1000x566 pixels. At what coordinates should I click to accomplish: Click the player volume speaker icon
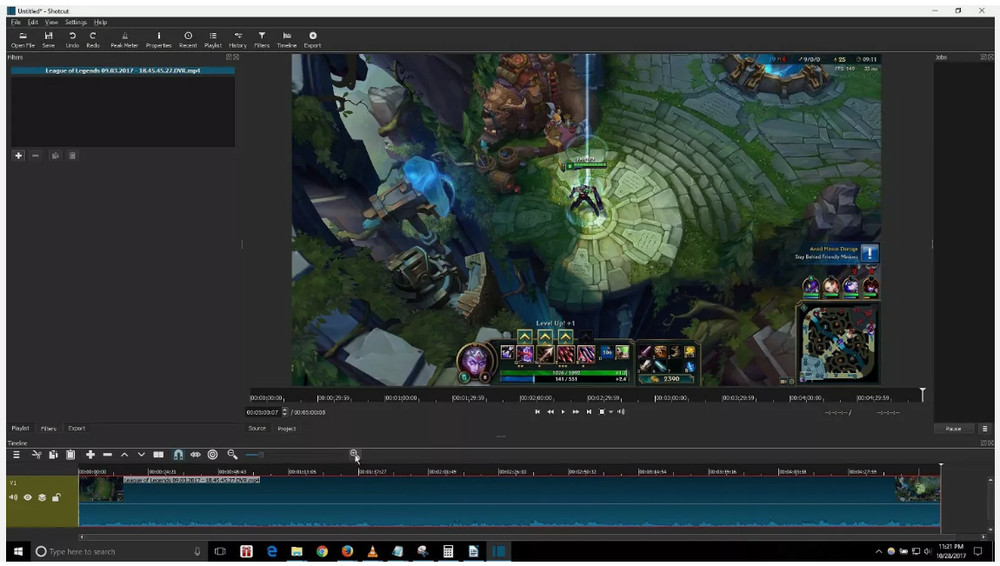pos(621,412)
